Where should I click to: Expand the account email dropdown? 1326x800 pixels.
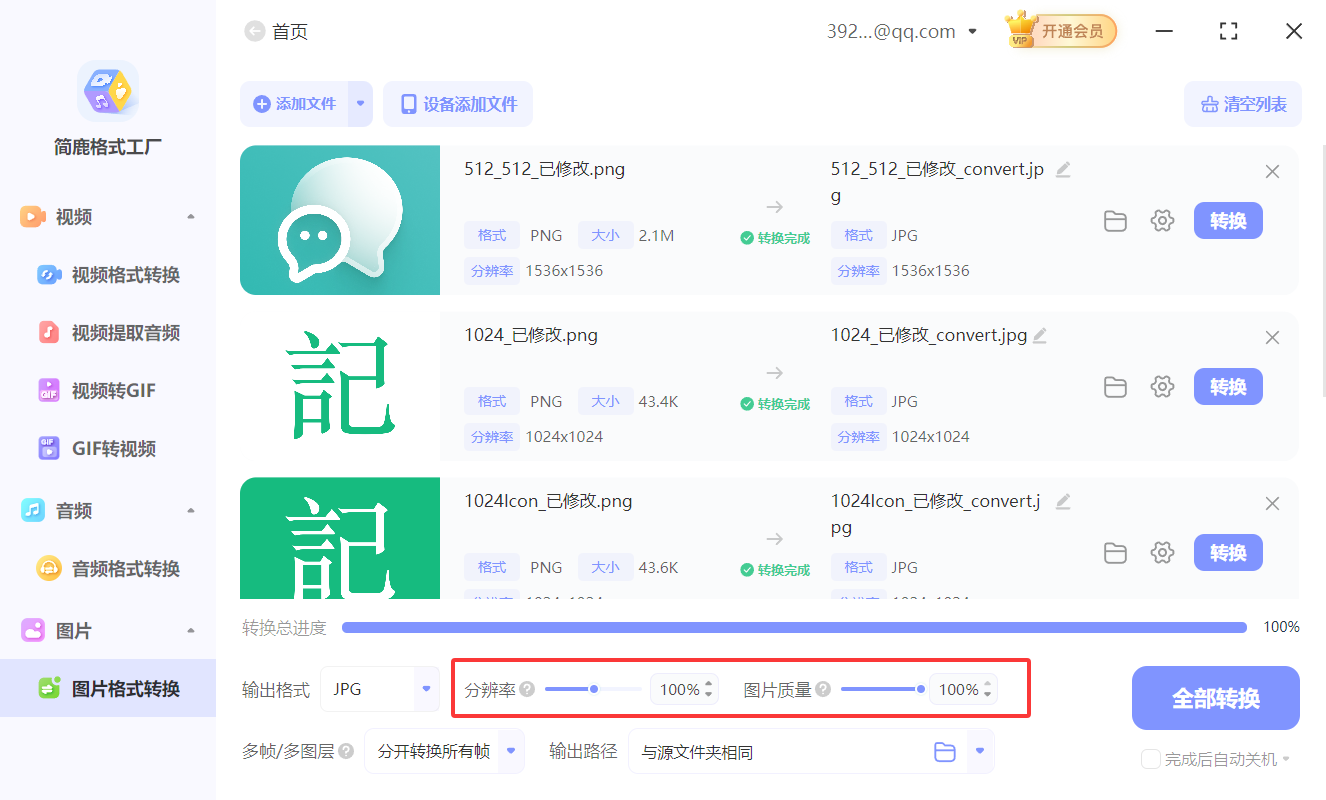(971, 31)
